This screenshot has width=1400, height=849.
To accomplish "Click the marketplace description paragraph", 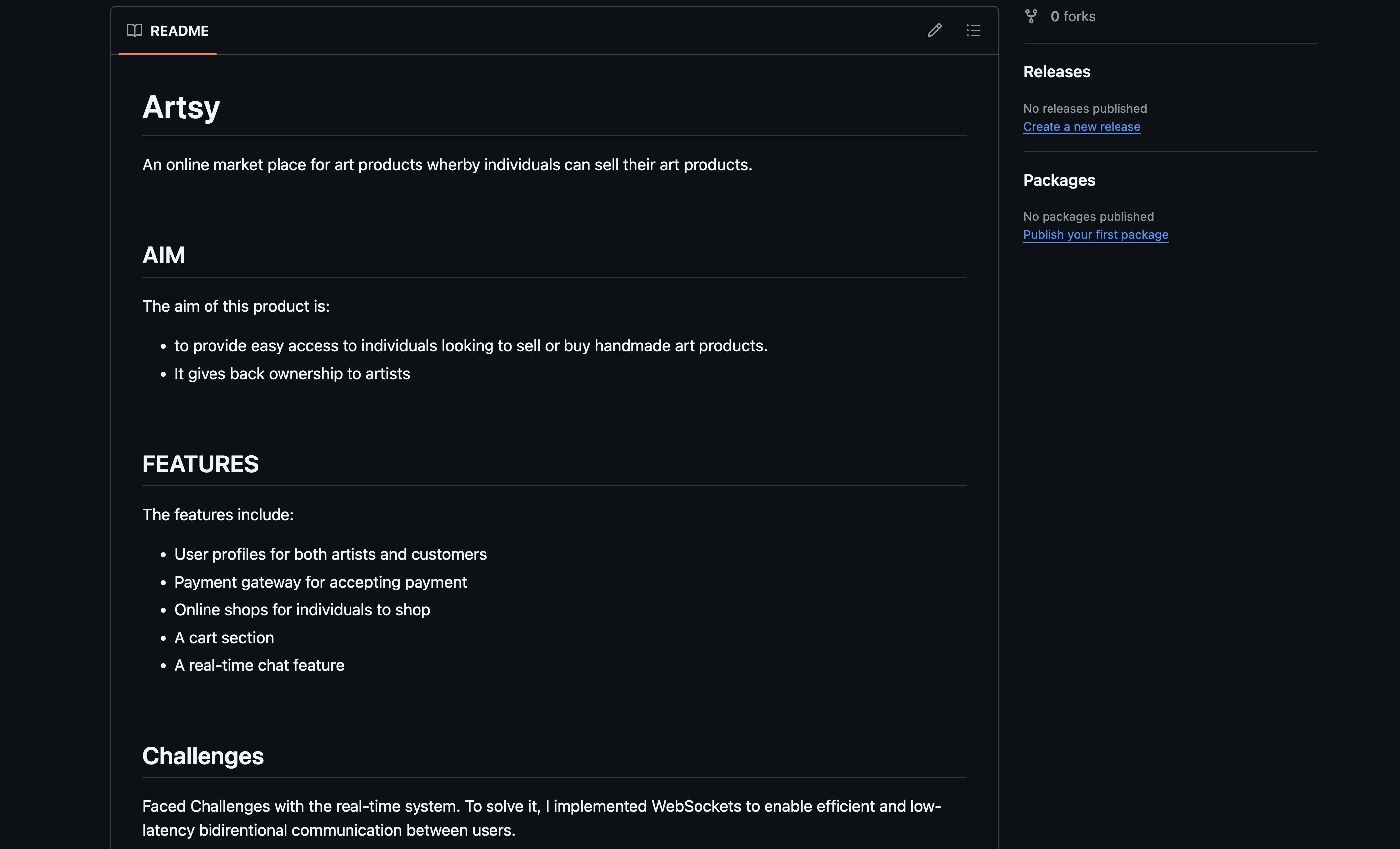I will coord(447,165).
